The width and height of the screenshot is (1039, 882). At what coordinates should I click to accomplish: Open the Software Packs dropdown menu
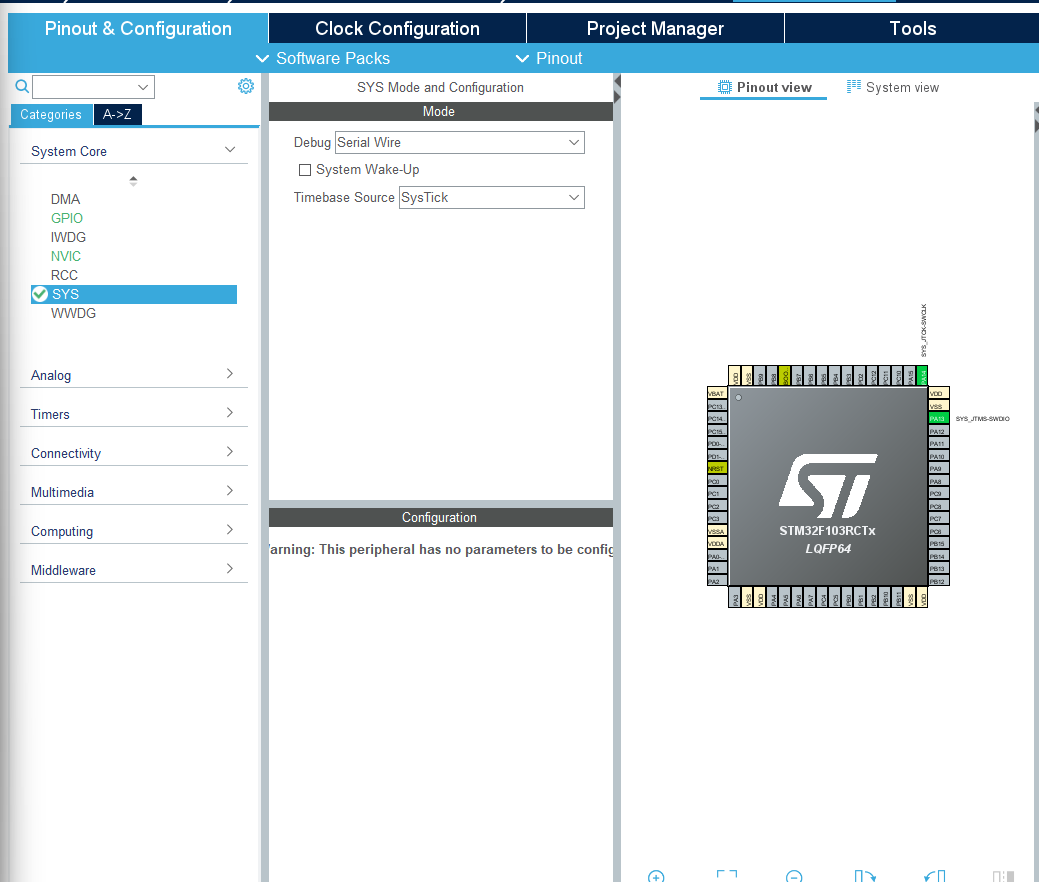point(323,58)
